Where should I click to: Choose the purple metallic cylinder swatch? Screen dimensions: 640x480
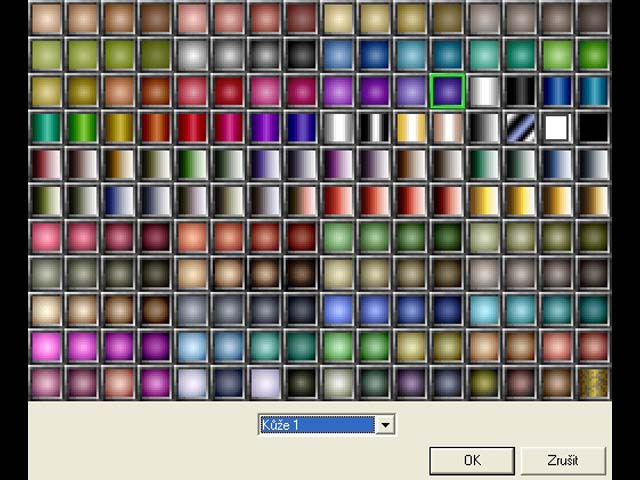265,127
